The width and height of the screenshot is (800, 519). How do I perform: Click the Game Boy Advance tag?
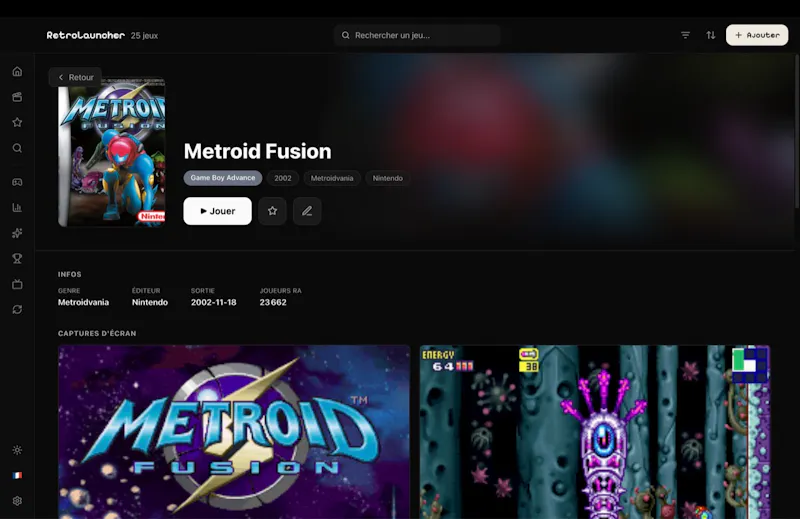point(223,178)
